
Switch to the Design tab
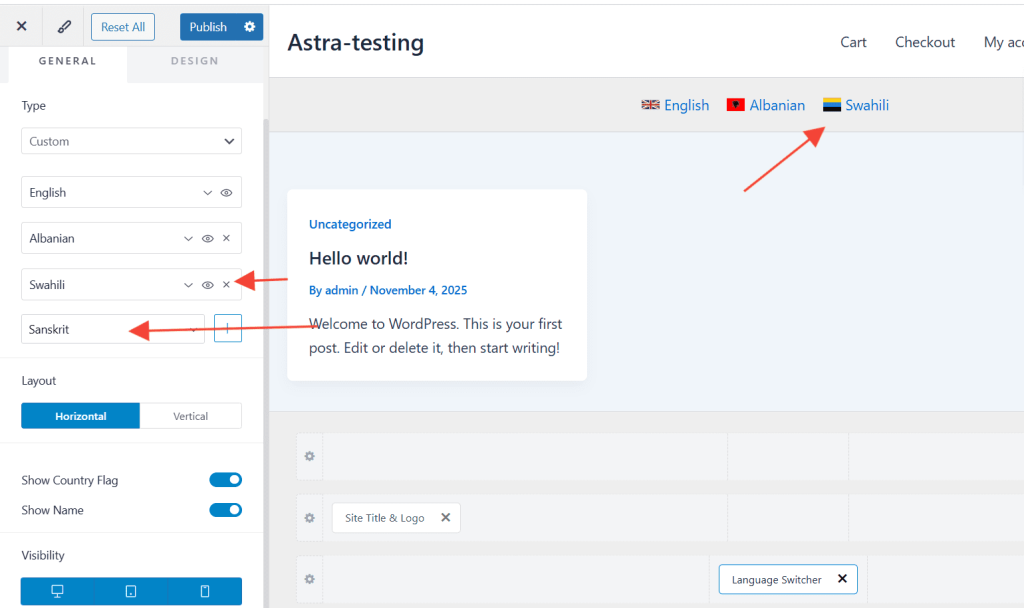click(x=194, y=61)
